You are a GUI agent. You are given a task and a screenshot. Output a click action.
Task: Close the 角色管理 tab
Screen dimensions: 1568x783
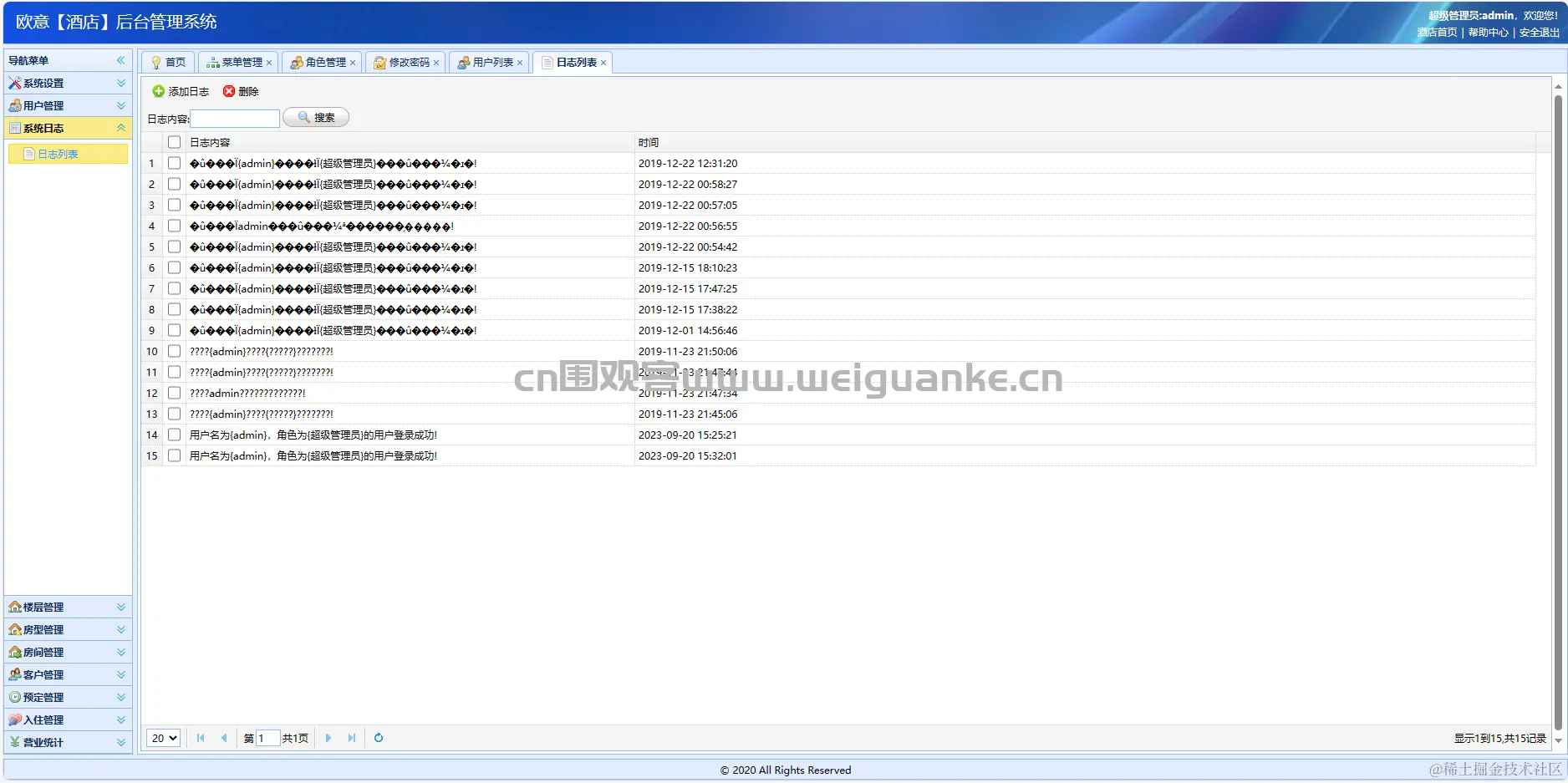point(353,63)
